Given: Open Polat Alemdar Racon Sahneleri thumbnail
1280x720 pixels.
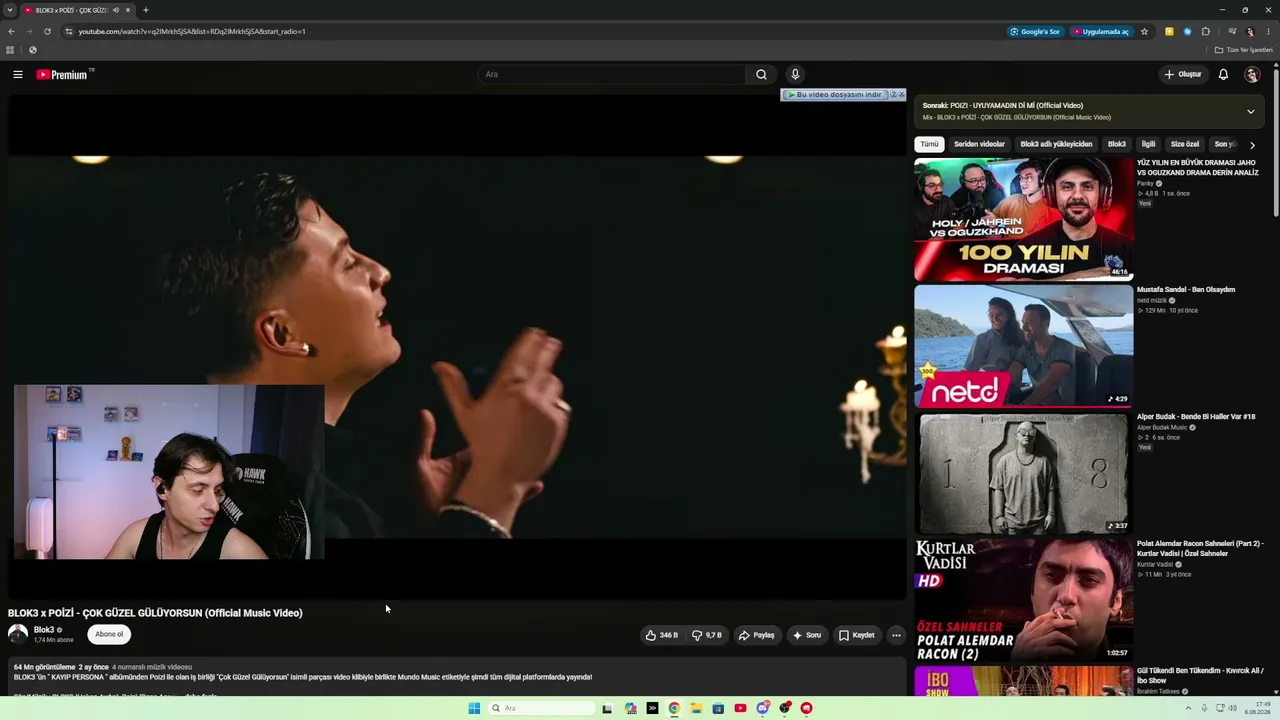Looking at the screenshot, I should [1024, 600].
